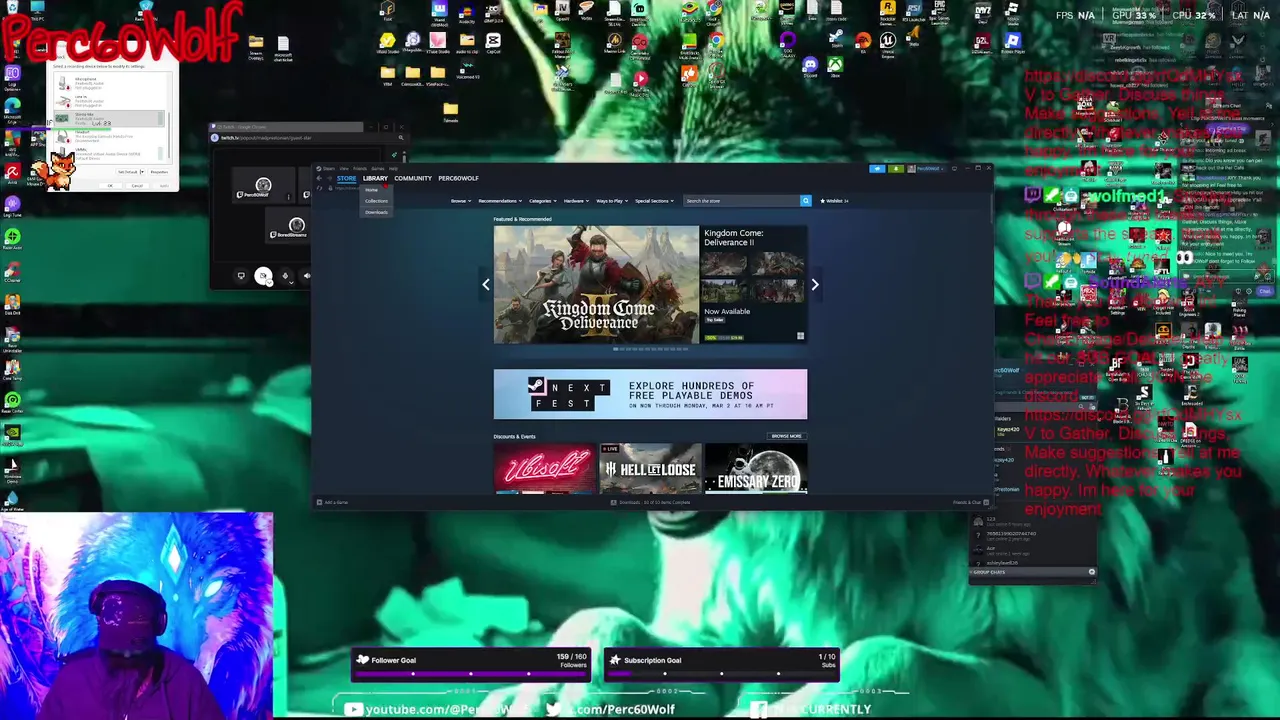1280x720 pixels.
Task: Open Kingdom Come Deliverance II featured banner
Action: click(597, 284)
